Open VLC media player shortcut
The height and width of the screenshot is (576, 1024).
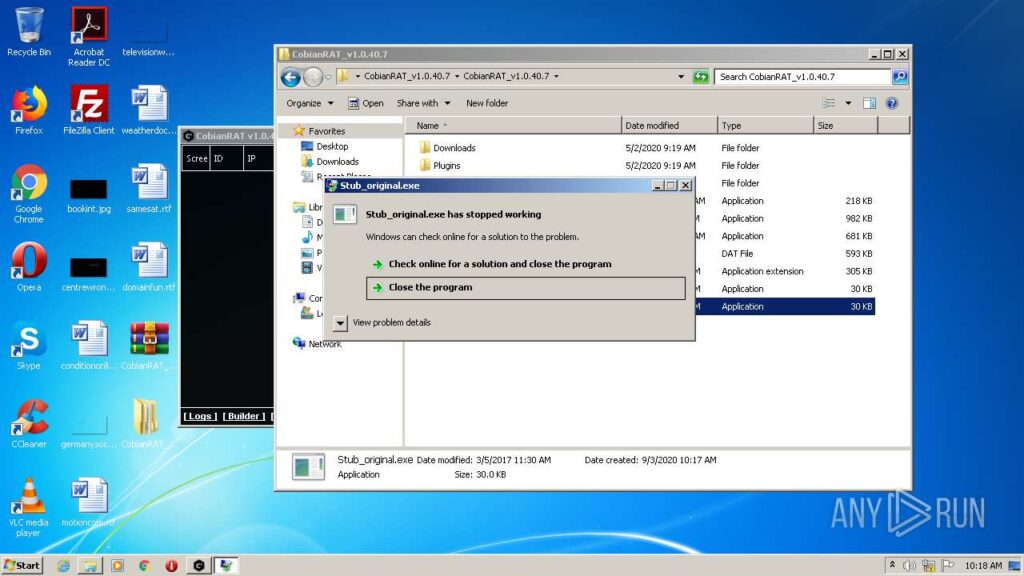(x=29, y=507)
